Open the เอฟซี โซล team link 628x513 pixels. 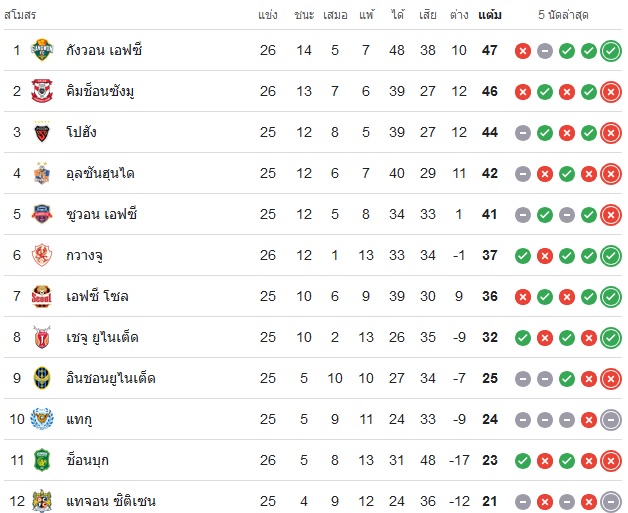click(x=97, y=296)
